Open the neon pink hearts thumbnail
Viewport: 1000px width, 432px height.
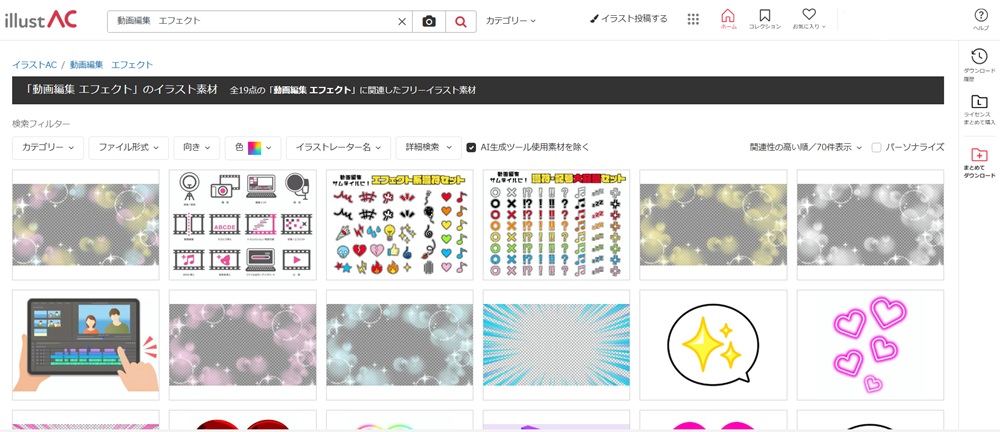(x=870, y=345)
